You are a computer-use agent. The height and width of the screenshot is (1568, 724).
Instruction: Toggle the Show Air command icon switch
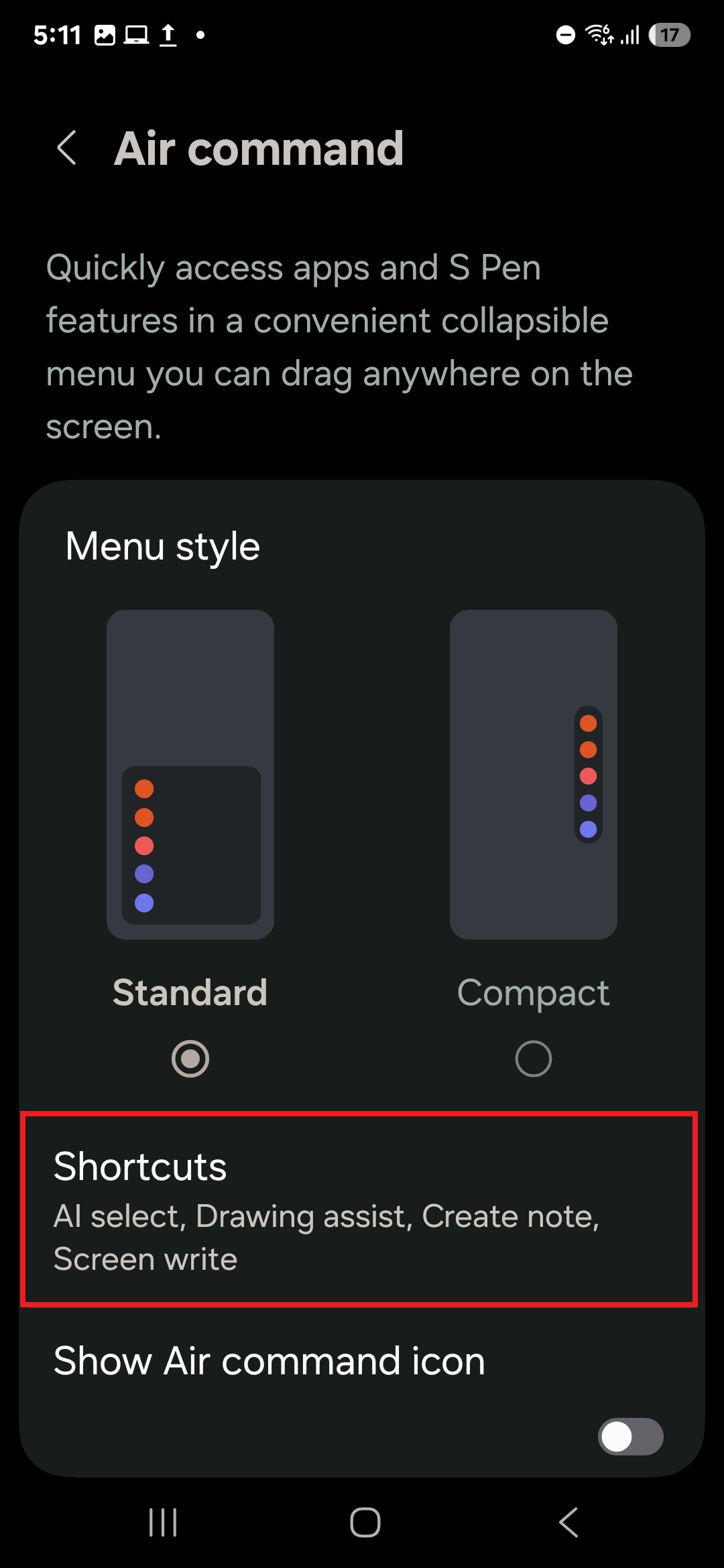click(631, 1437)
